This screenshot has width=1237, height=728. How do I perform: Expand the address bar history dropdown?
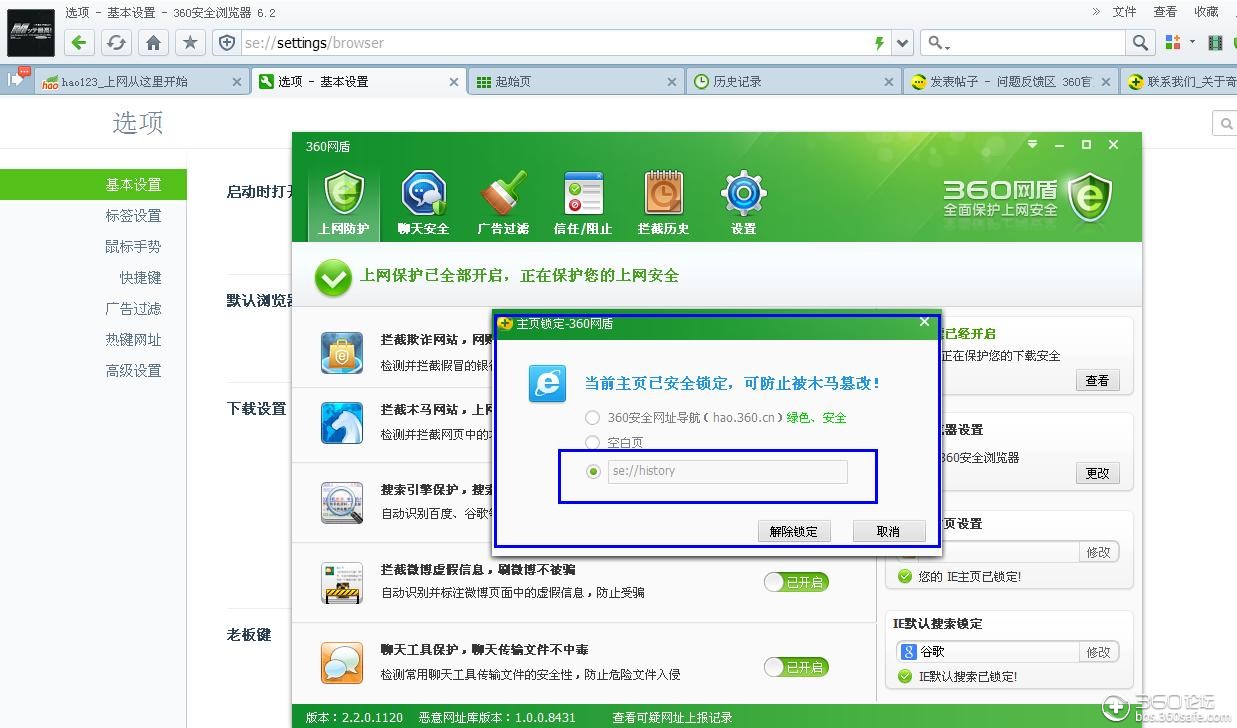(903, 43)
